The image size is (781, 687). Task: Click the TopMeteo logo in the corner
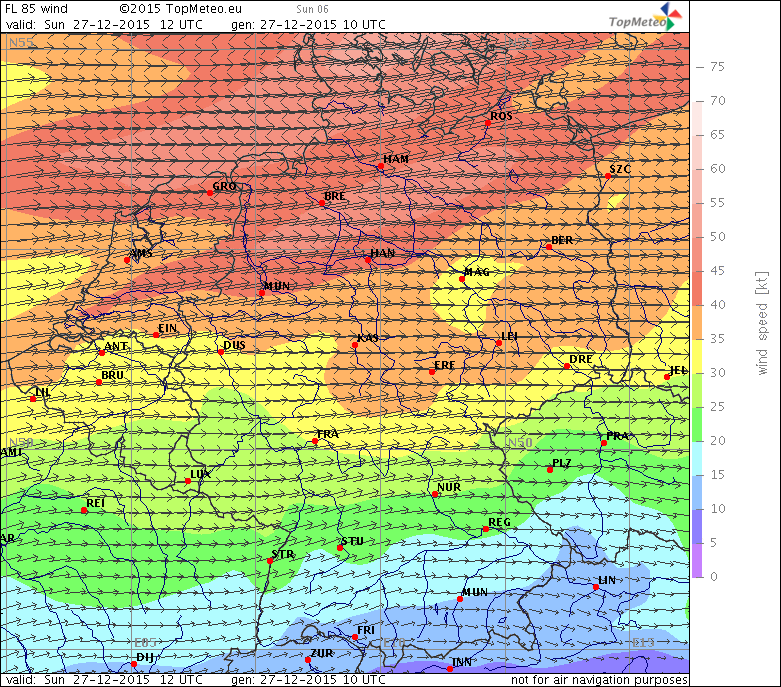(x=647, y=17)
